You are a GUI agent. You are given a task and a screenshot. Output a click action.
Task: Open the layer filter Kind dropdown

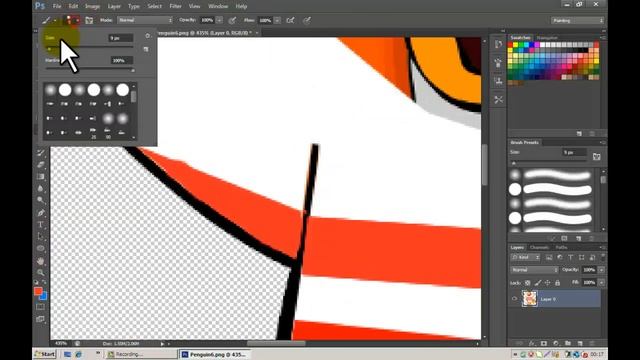[x=526, y=257]
